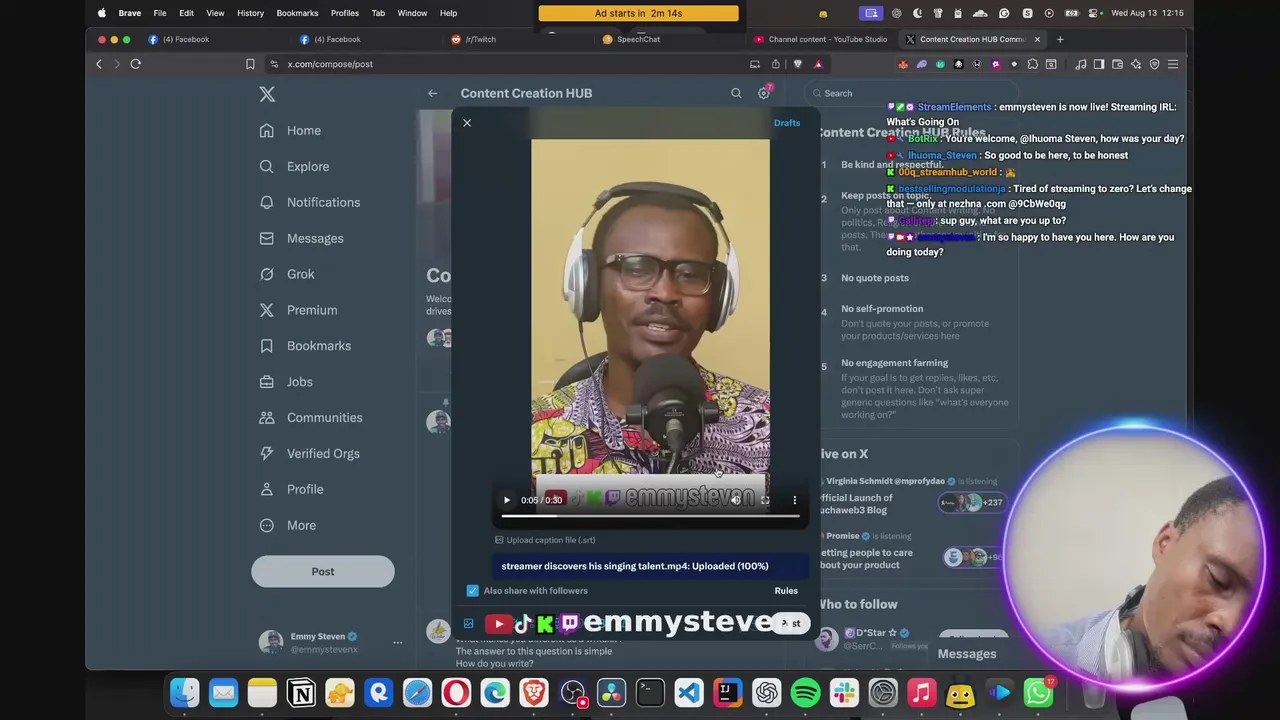Open Verified Orgs in sidebar
The image size is (1280, 720).
309,454
